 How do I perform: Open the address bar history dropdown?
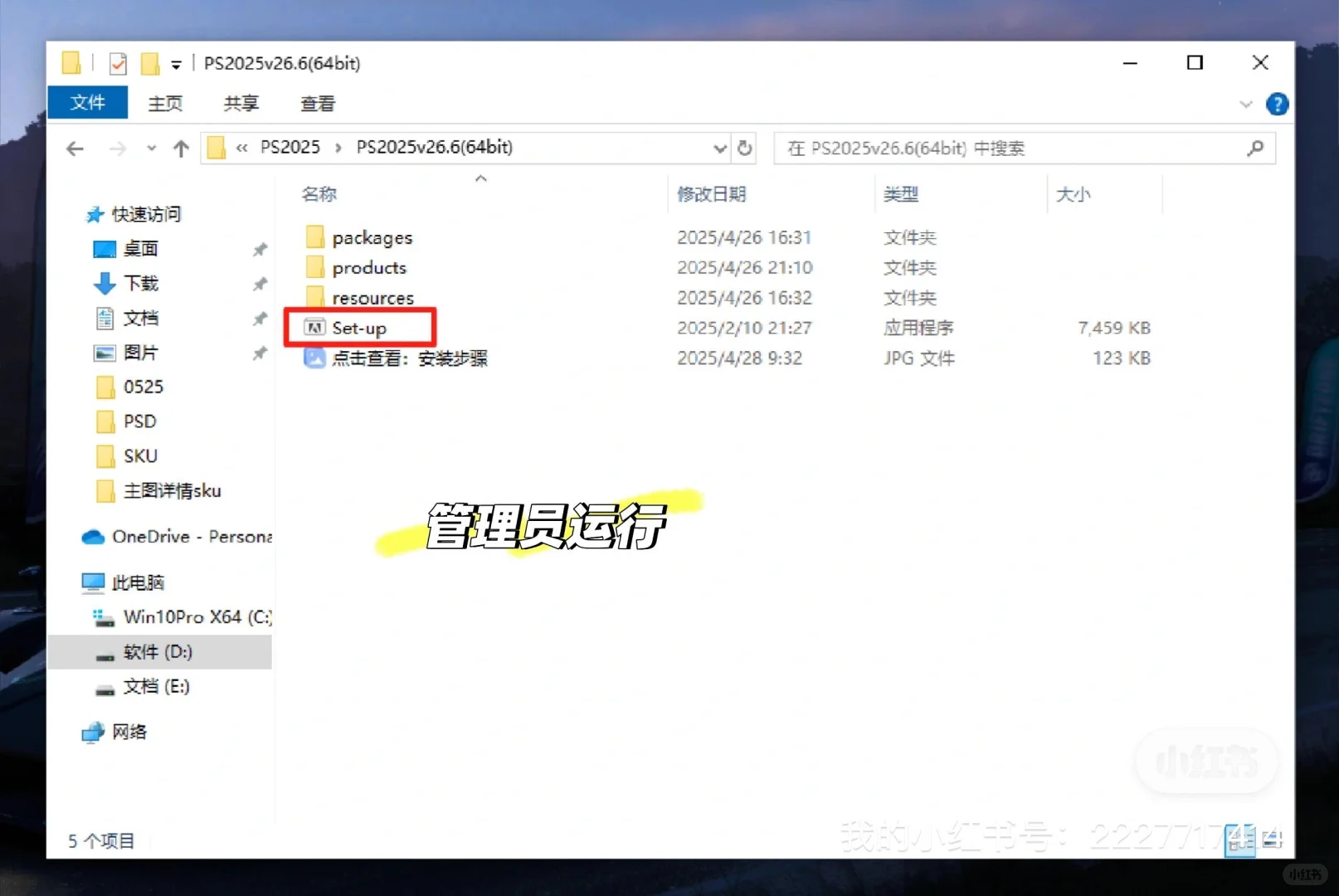(718, 148)
